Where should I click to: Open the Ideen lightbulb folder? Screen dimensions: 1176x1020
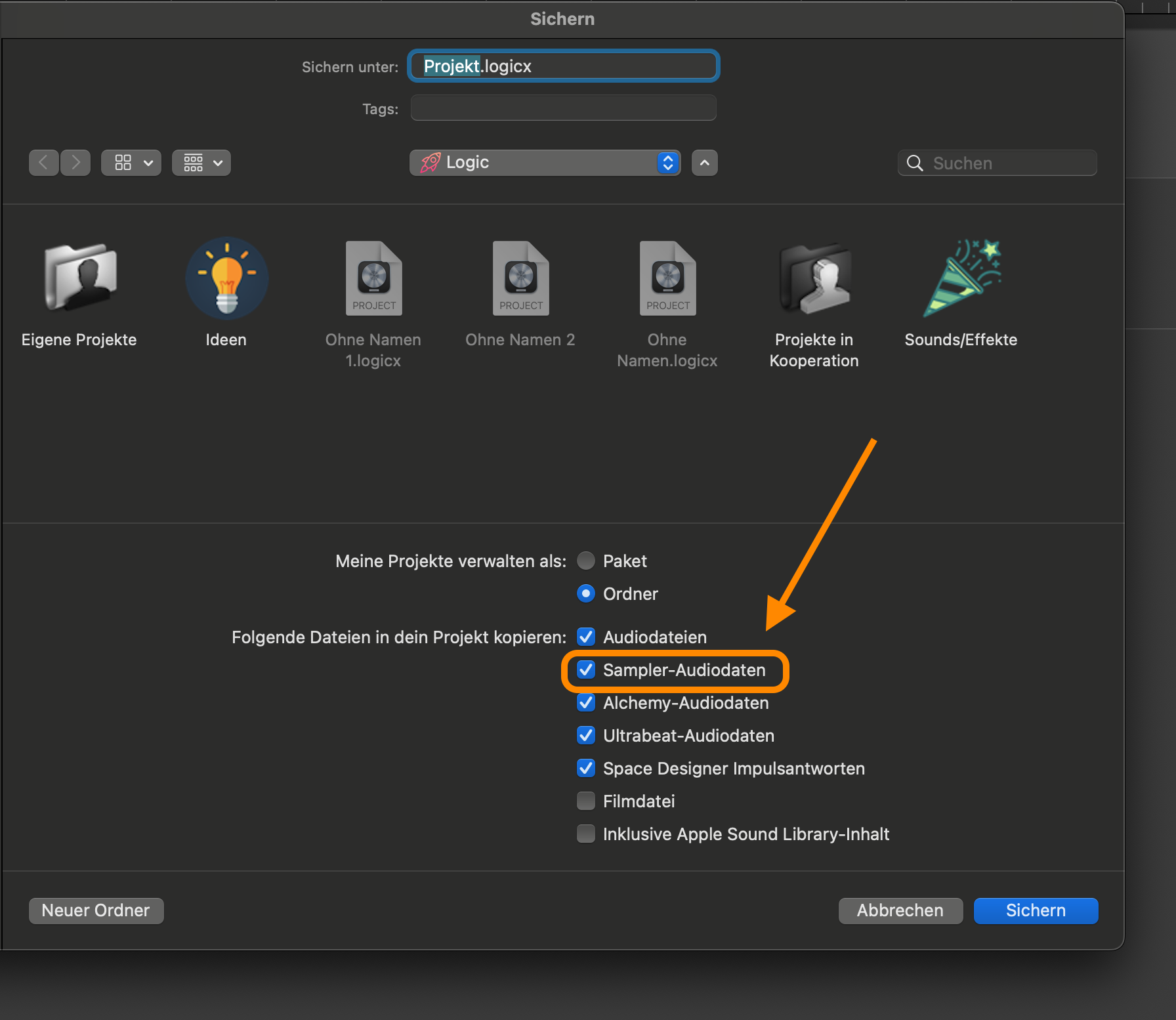coord(226,278)
